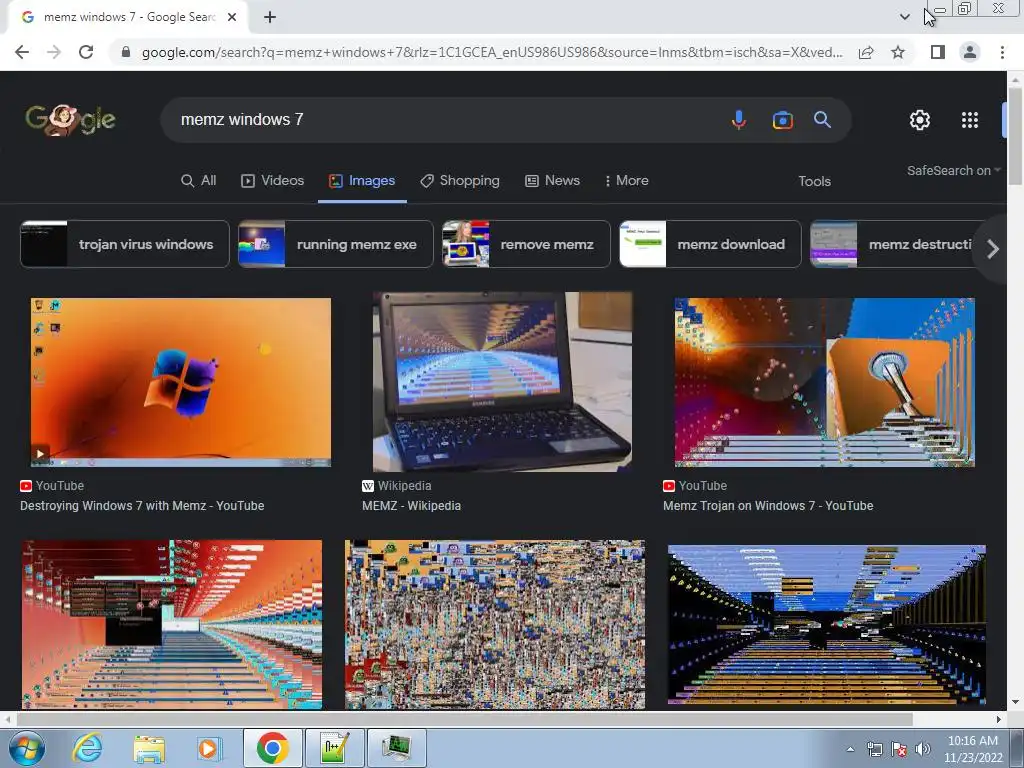Launch Internet Explorer from taskbar
This screenshot has height=768, width=1024.
pyautogui.click(x=88, y=748)
